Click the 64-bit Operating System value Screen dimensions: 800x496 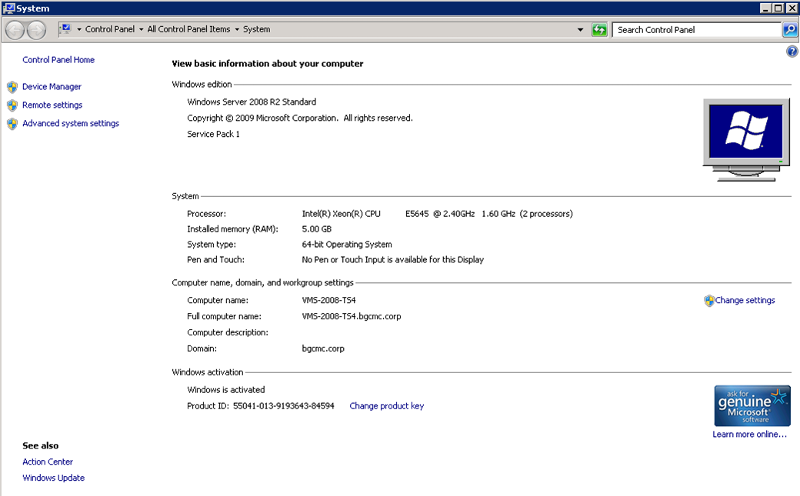click(347, 244)
